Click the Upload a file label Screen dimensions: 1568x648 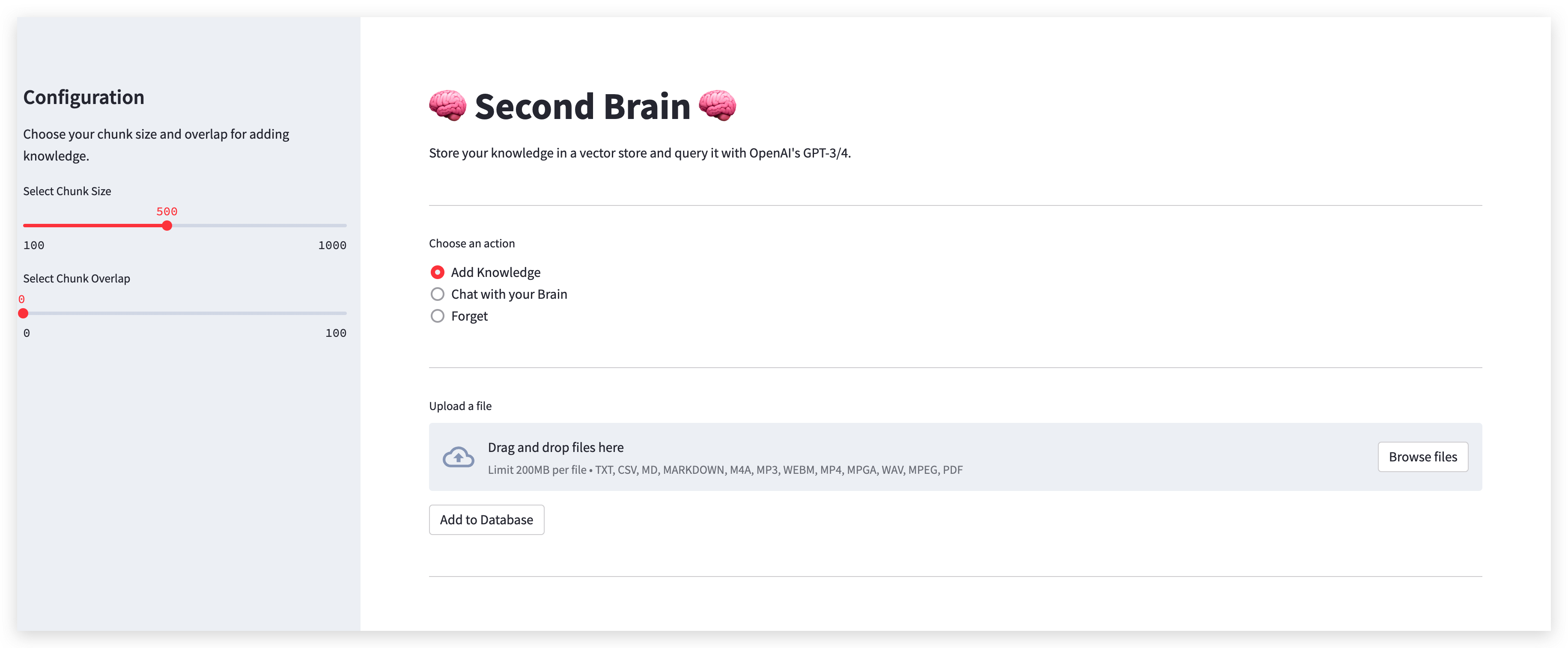pos(459,406)
